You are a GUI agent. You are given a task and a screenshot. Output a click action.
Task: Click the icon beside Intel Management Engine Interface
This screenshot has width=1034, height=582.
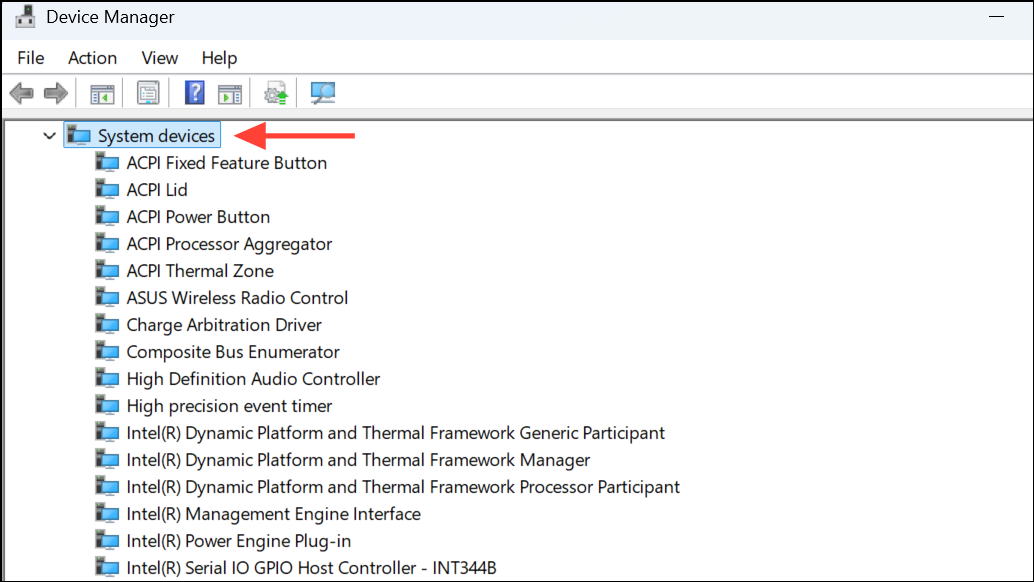coord(107,513)
